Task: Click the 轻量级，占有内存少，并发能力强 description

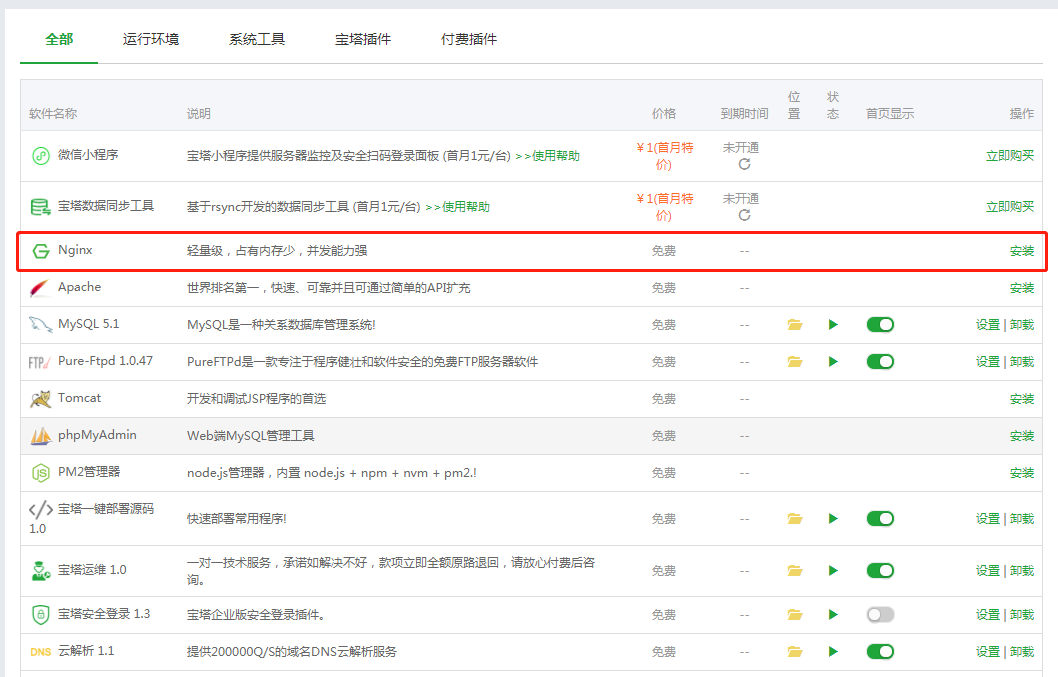Action: (277, 251)
